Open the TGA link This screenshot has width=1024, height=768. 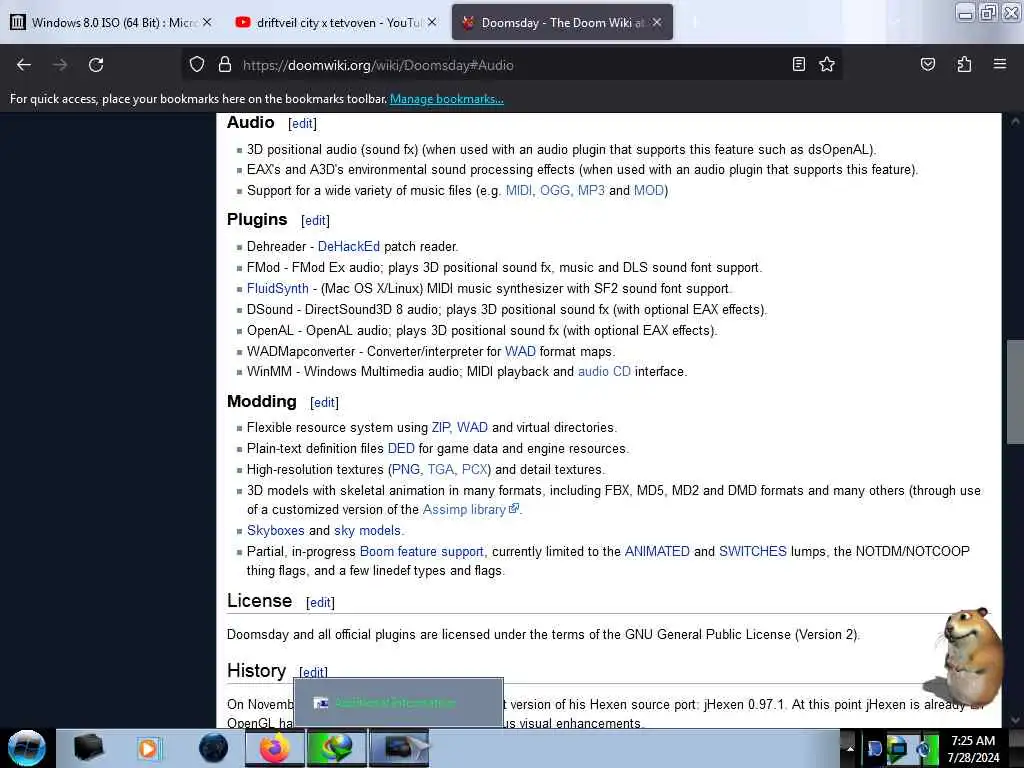point(442,470)
